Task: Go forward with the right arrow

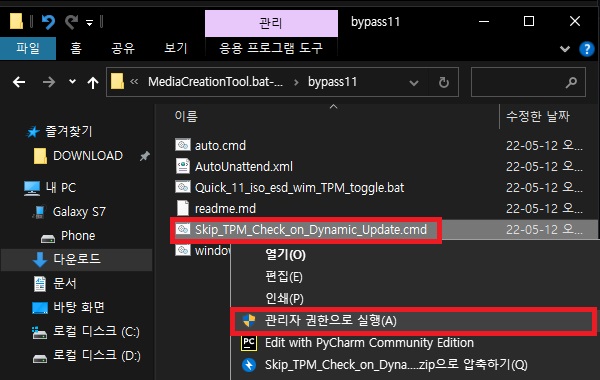Action: pos(49,82)
